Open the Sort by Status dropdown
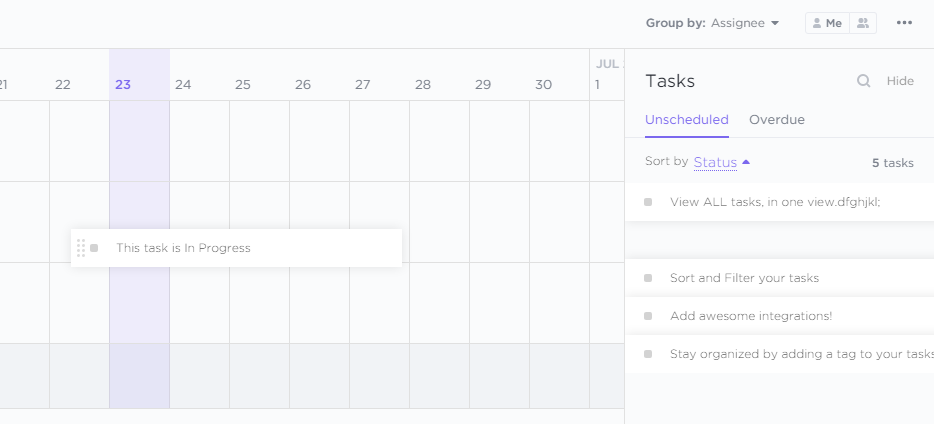The image size is (934, 424). 715,162
